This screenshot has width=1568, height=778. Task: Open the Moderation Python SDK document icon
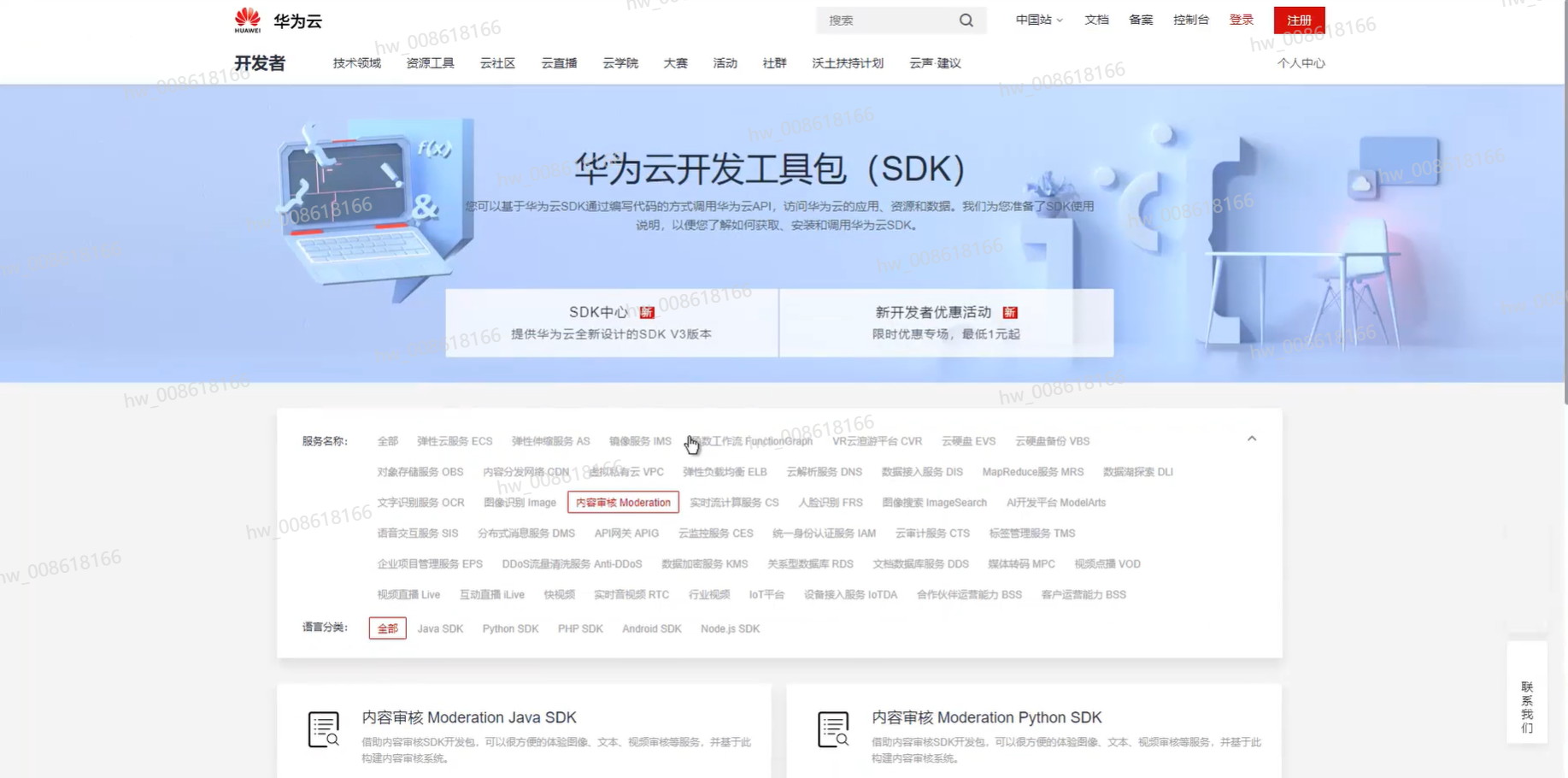[x=833, y=729]
